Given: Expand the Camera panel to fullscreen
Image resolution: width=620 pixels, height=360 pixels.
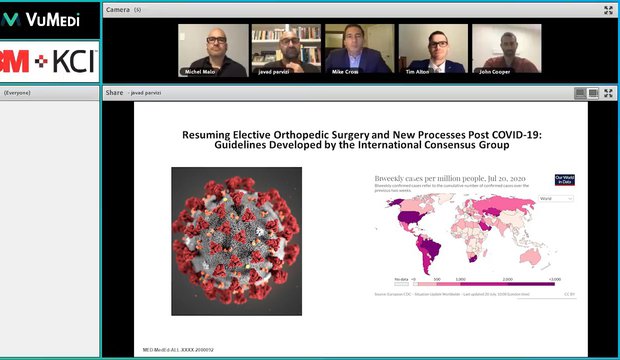Looking at the screenshot, I should (x=609, y=10).
